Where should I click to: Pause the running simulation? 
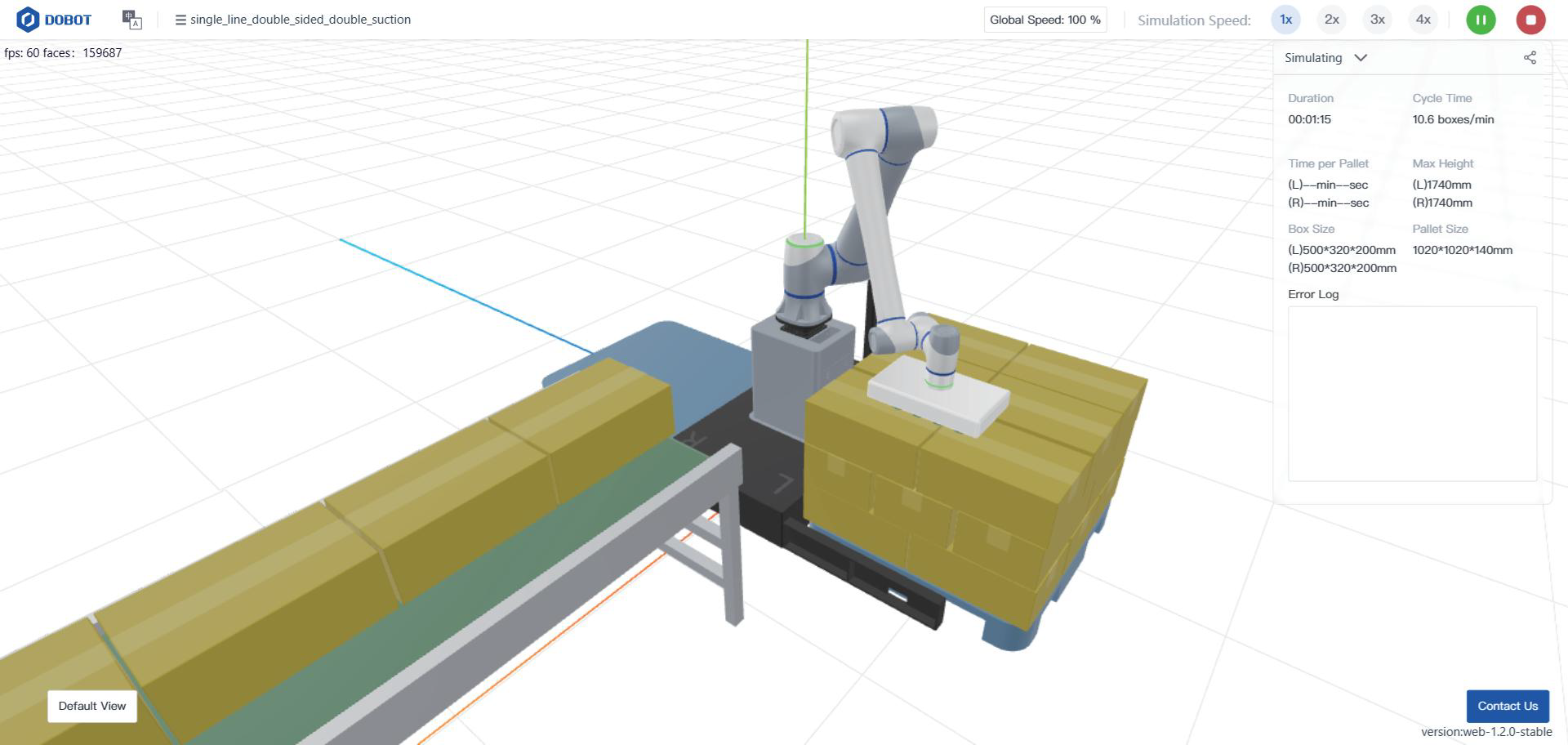[x=1481, y=20]
